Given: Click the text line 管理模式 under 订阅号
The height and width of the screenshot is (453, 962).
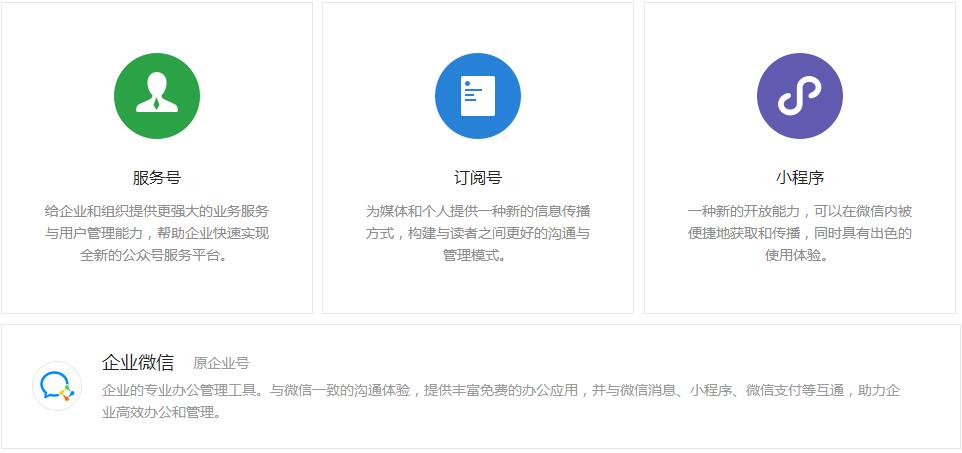Looking at the screenshot, I should [477, 255].
